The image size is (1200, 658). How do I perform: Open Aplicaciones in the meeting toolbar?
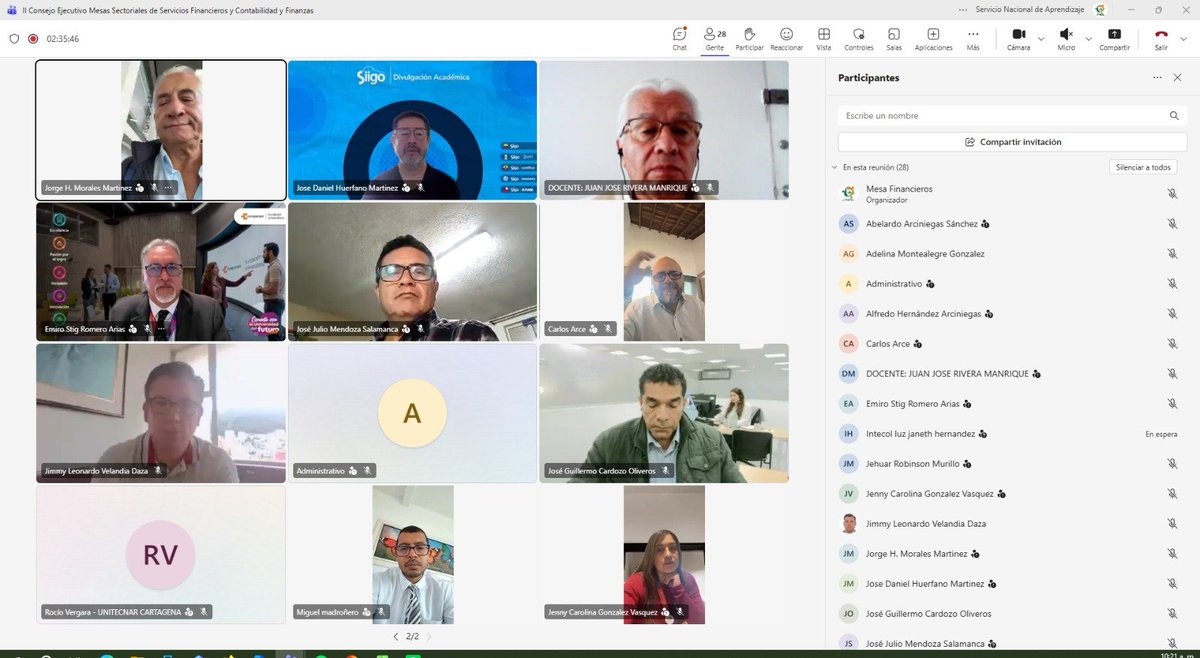[x=933, y=39]
